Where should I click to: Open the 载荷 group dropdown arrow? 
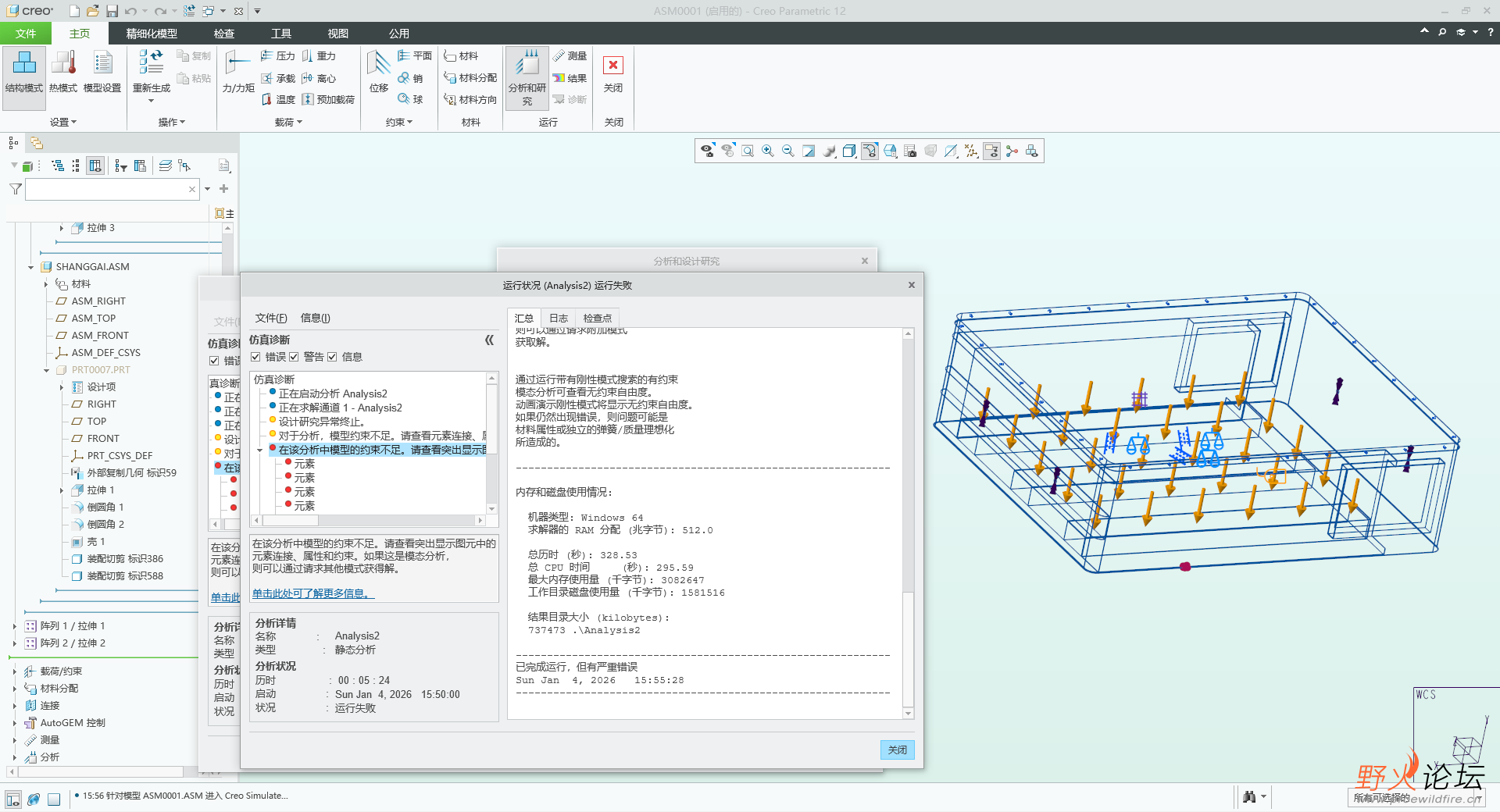tap(299, 123)
